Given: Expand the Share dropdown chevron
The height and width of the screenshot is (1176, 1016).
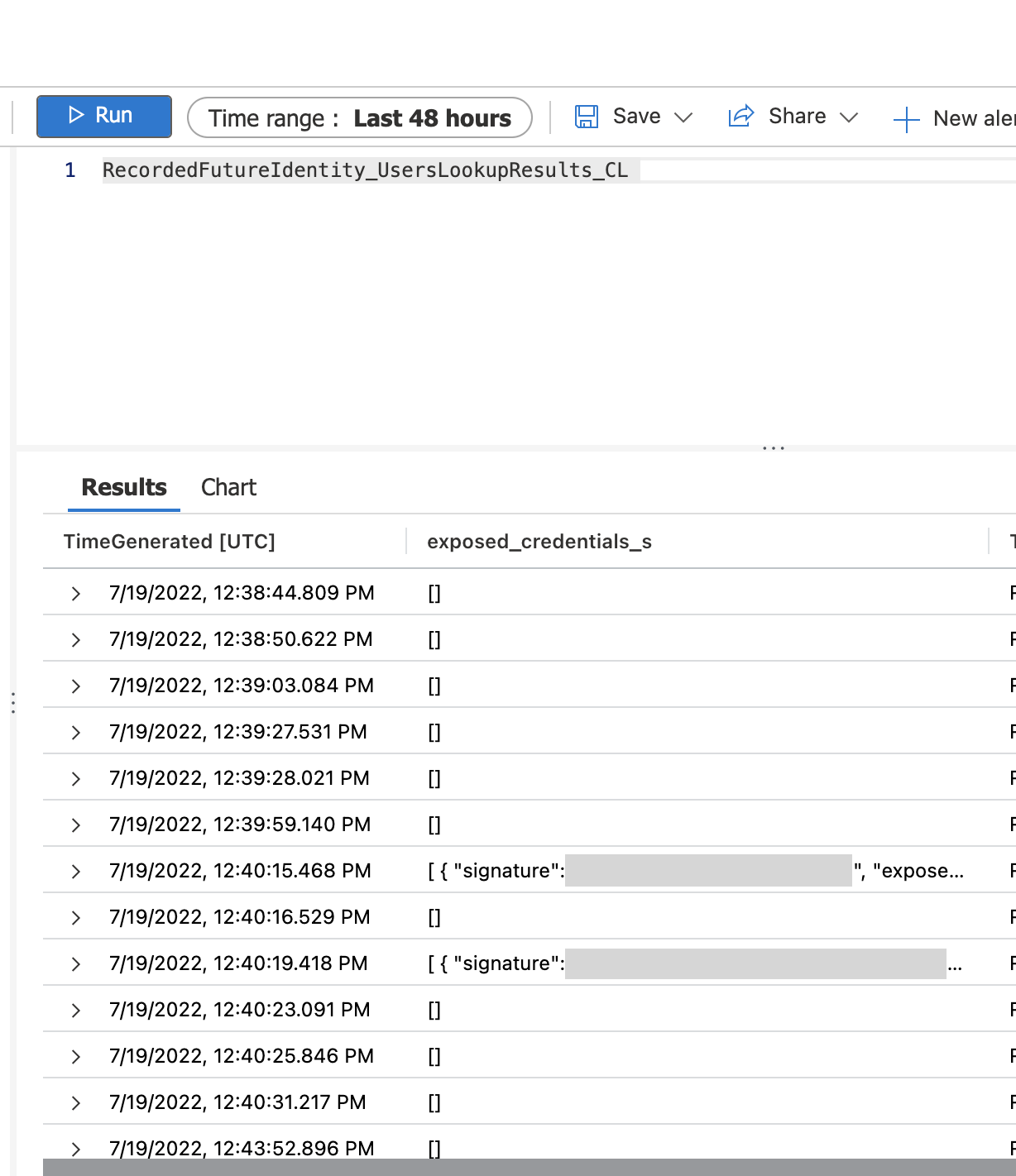Looking at the screenshot, I should tap(849, 117).
